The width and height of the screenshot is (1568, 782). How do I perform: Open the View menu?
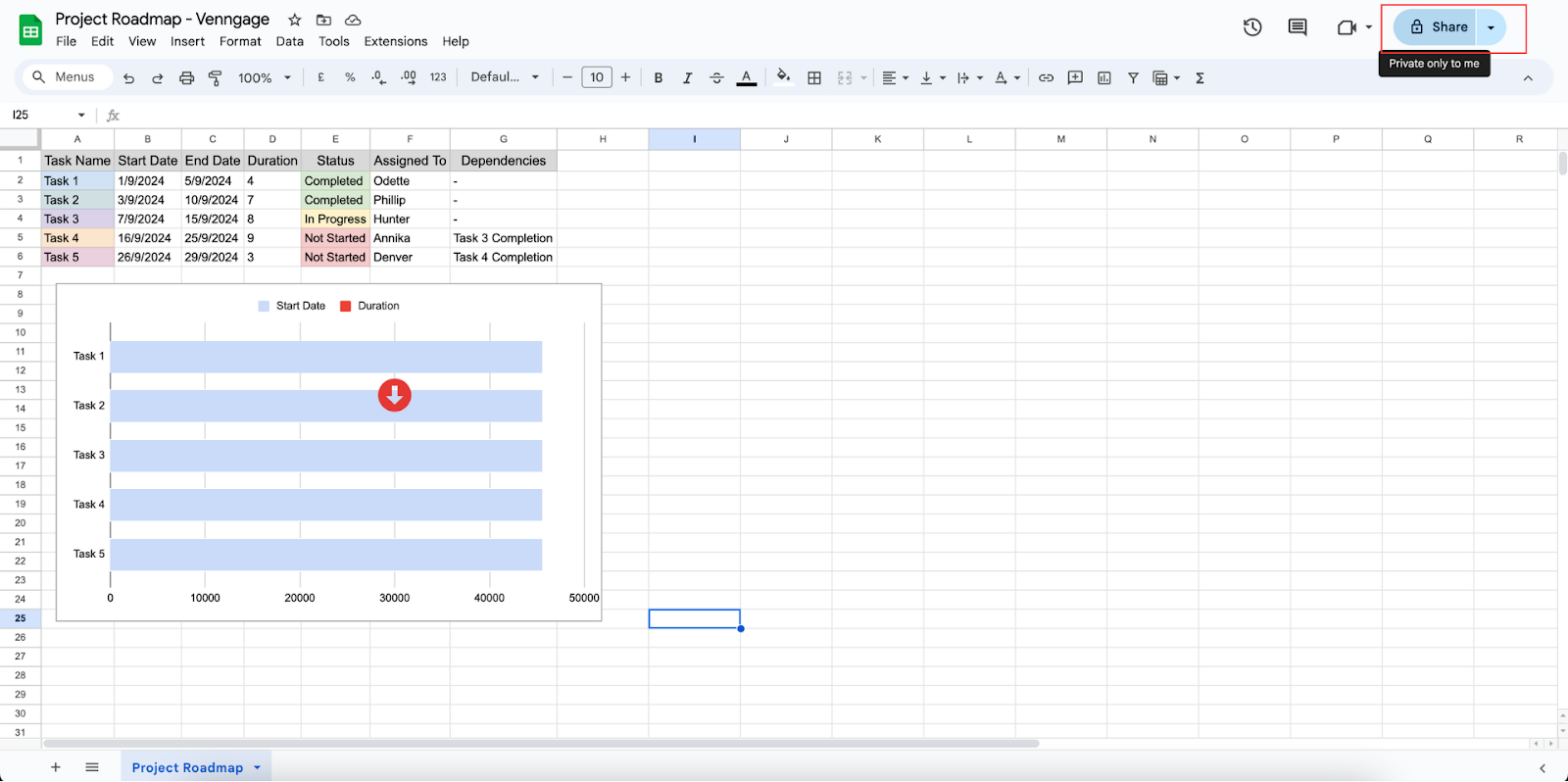tap(142, 41)
